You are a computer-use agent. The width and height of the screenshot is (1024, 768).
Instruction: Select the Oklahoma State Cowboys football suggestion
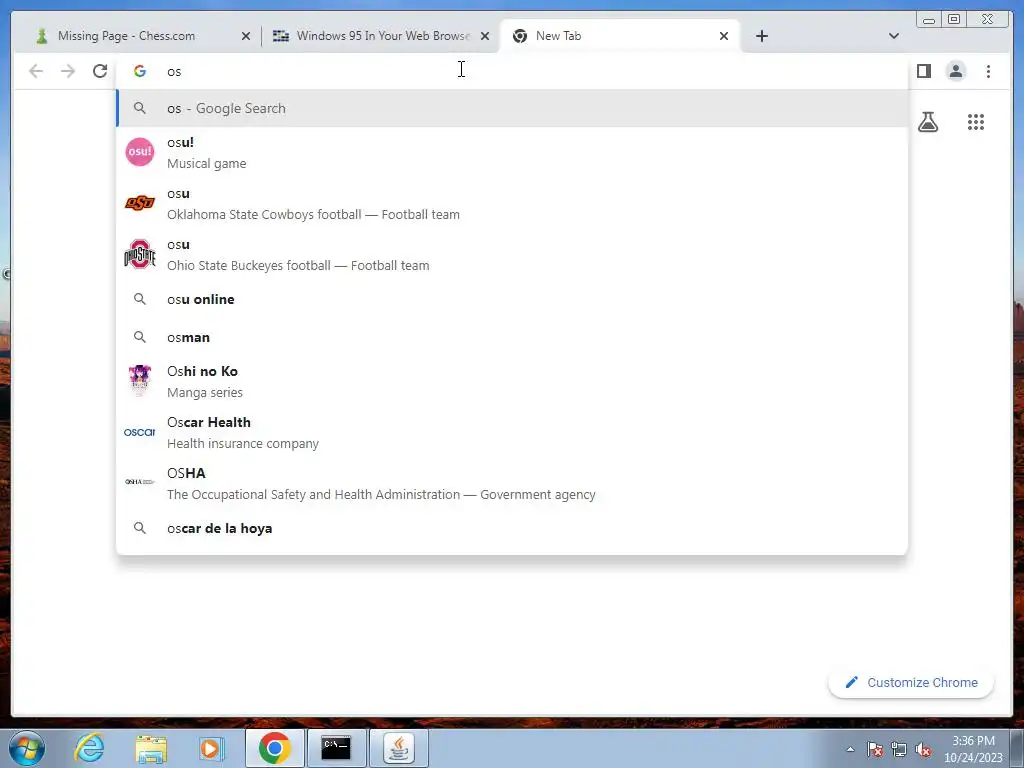pos(511,204)
